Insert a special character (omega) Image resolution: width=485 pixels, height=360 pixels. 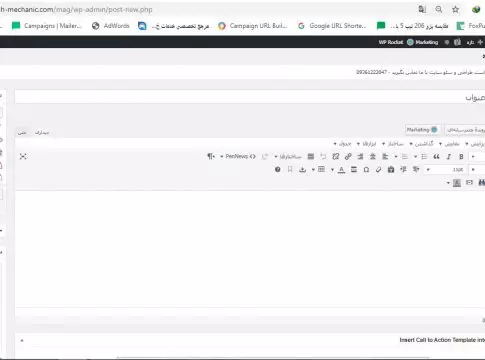366,170
